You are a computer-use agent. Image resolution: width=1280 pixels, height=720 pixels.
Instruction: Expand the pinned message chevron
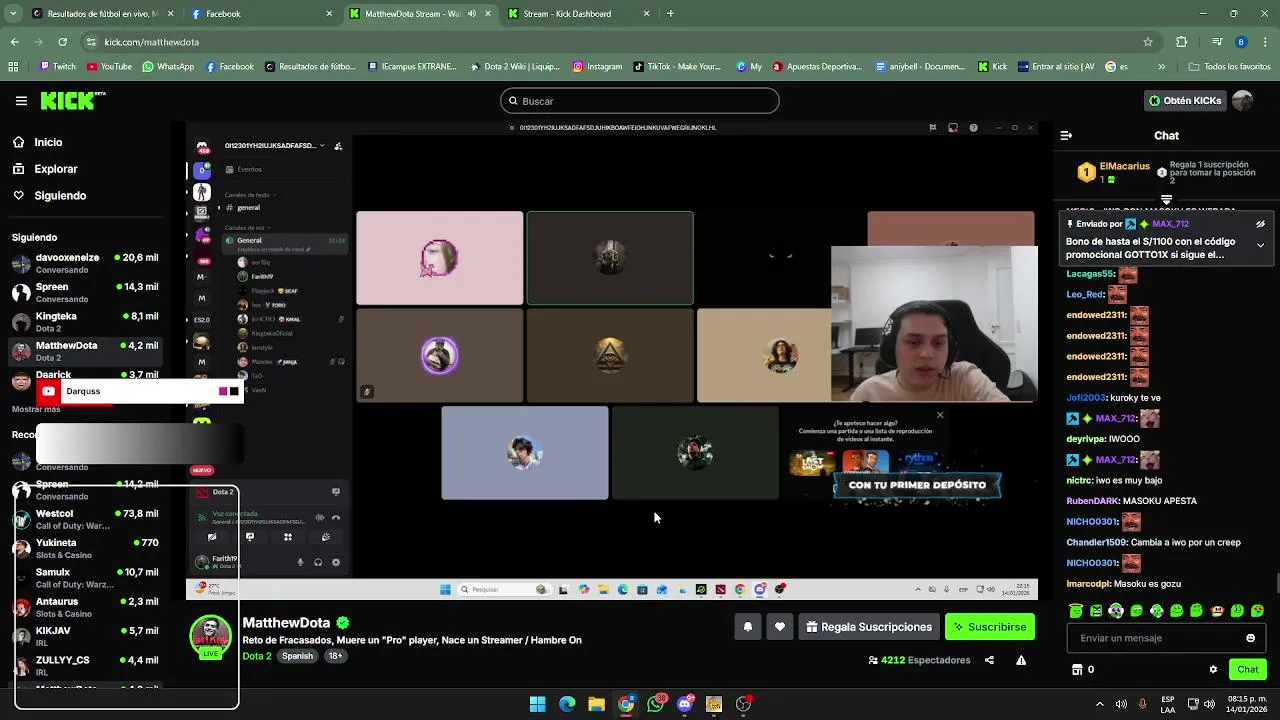click(1260, 245)
